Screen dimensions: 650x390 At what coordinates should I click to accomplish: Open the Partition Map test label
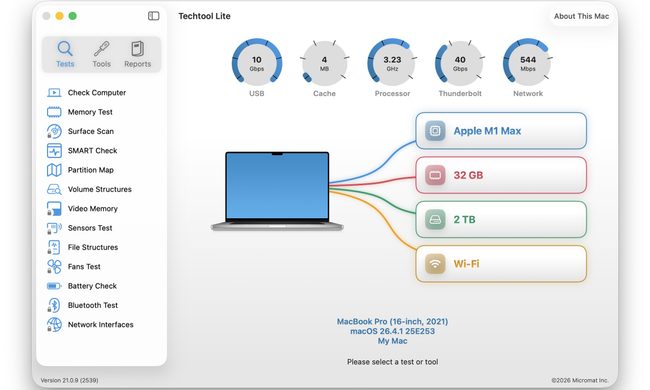pos(90,170)
